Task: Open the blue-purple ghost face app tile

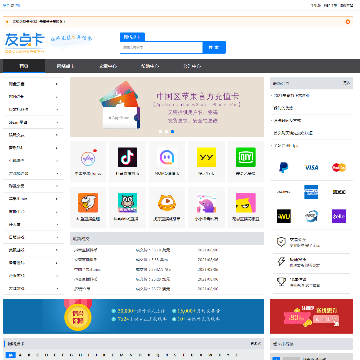Action: point(167,162)
